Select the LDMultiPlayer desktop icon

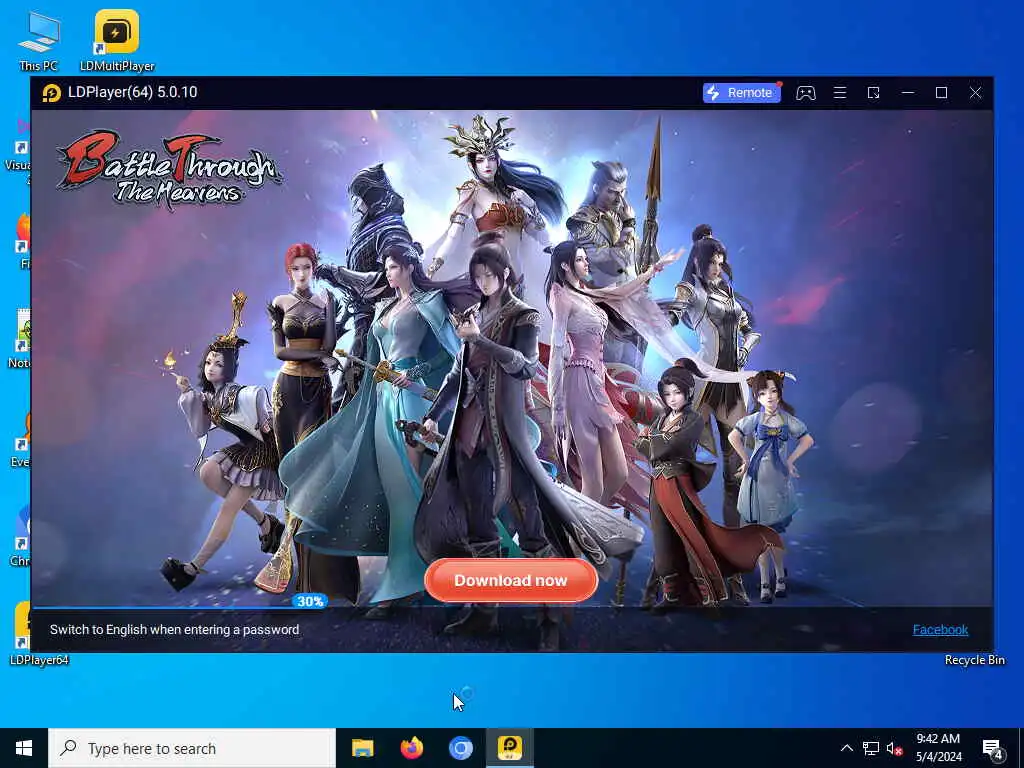coord(117,40)
